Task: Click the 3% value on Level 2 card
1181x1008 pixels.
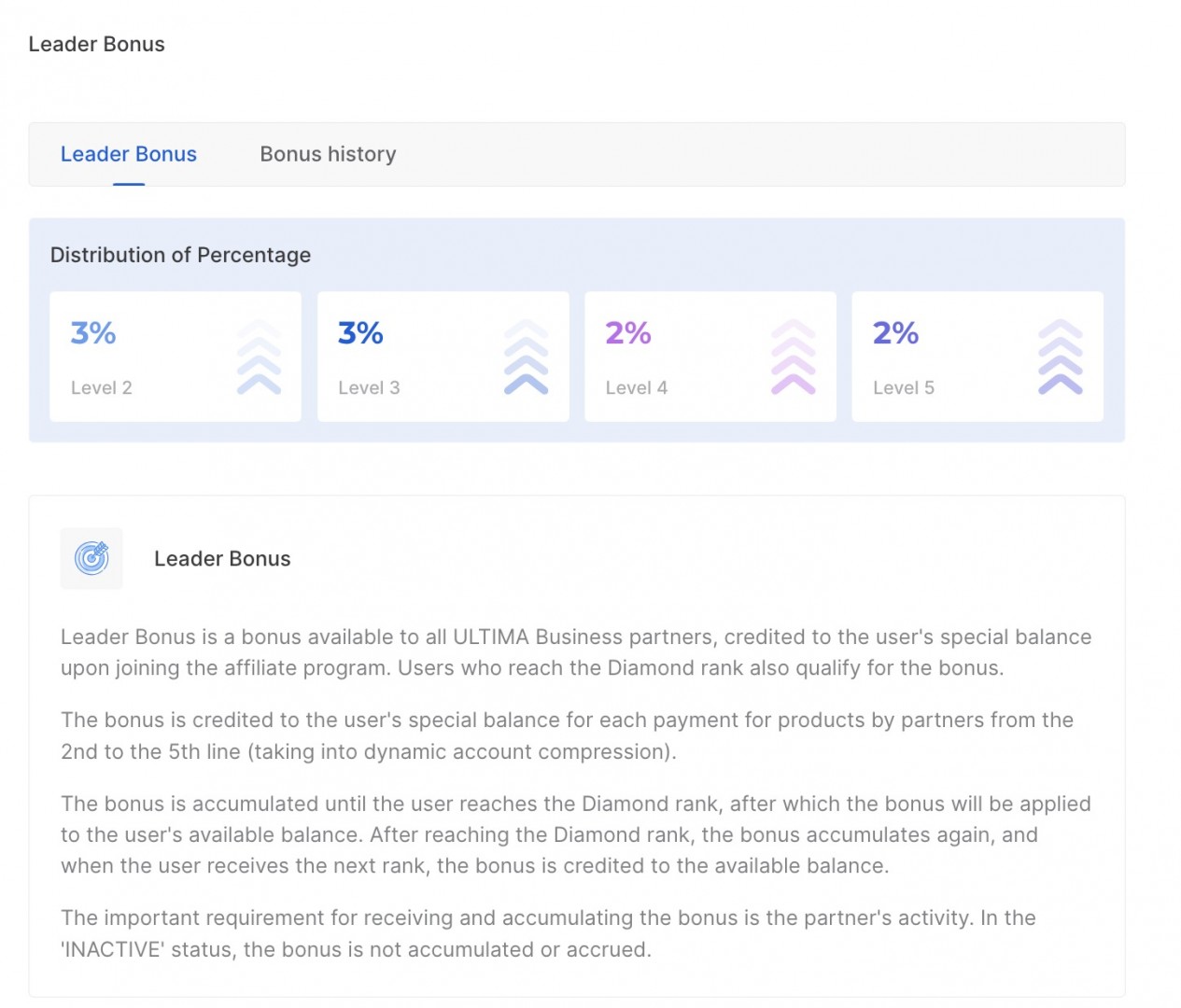Action: tap(93, 333)
